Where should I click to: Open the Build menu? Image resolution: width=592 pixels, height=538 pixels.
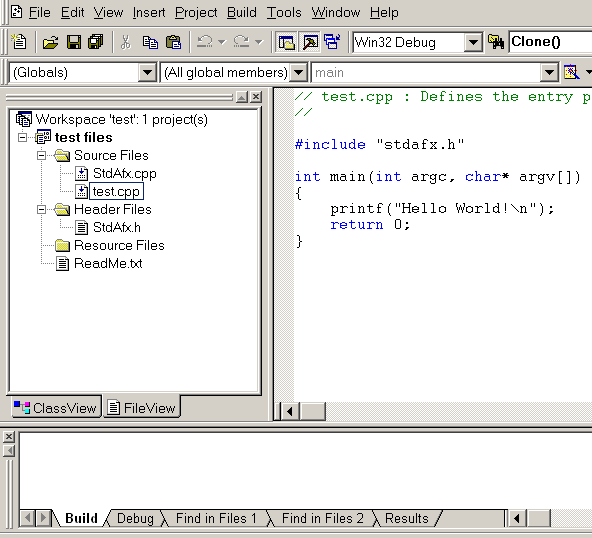[242, 12]
